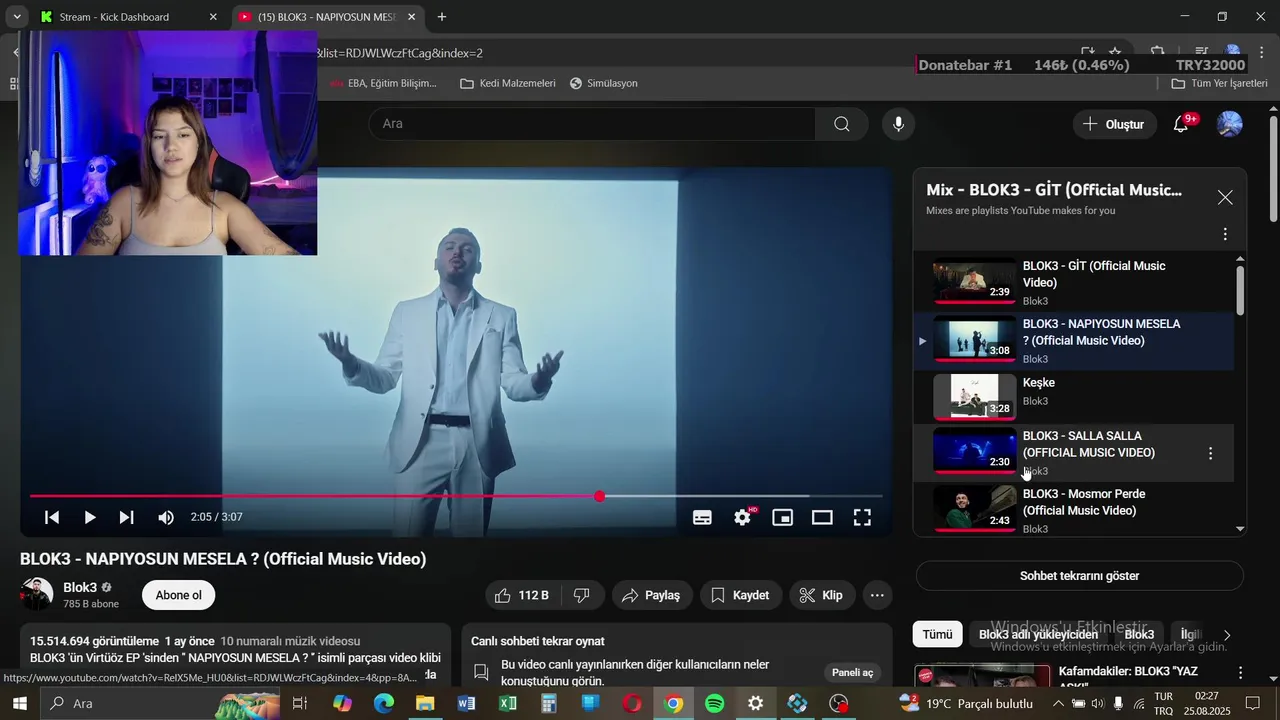Open Spotify from taskbar

click(x=714, y=704)
